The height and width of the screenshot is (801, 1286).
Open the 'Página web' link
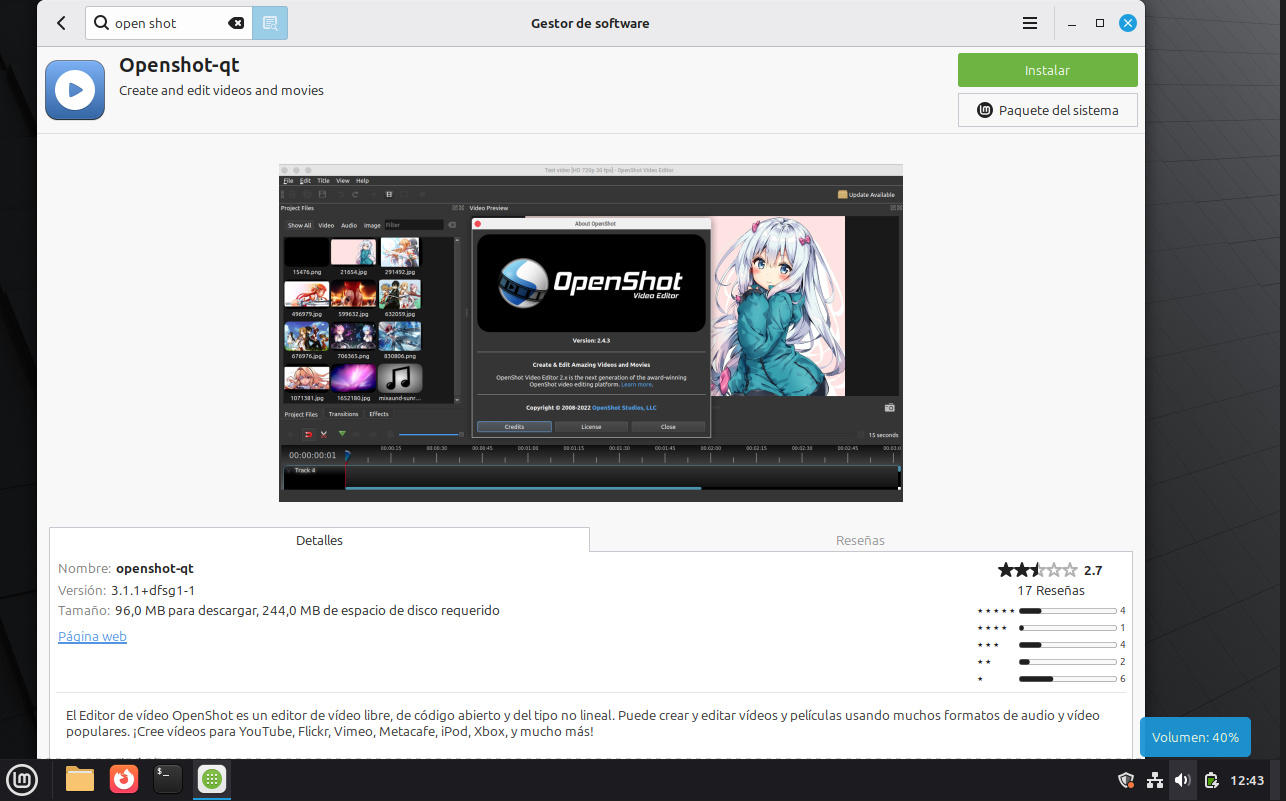pos(92,636)
